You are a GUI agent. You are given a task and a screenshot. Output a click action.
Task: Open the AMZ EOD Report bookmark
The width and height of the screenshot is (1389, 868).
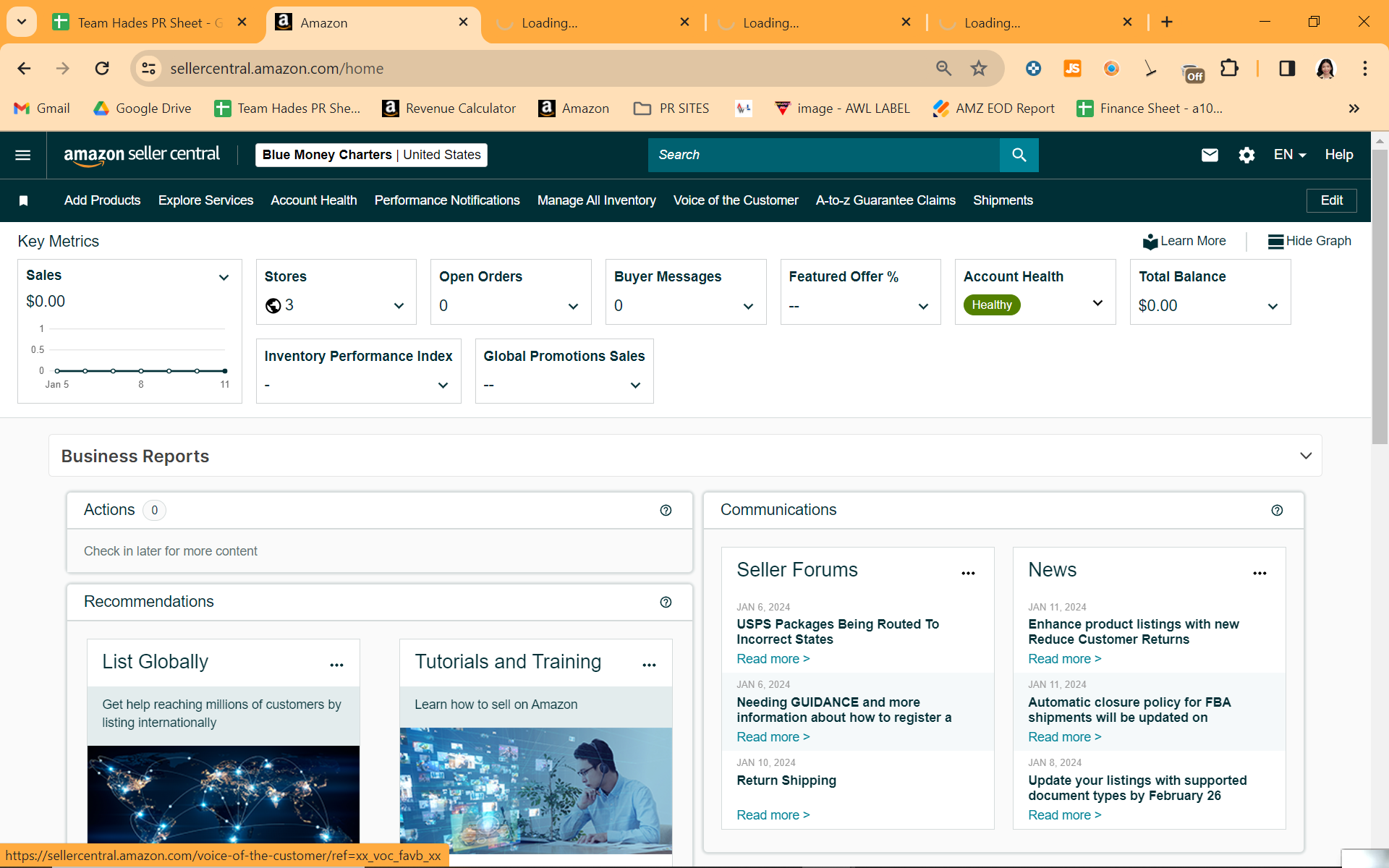tap(993, 109)
